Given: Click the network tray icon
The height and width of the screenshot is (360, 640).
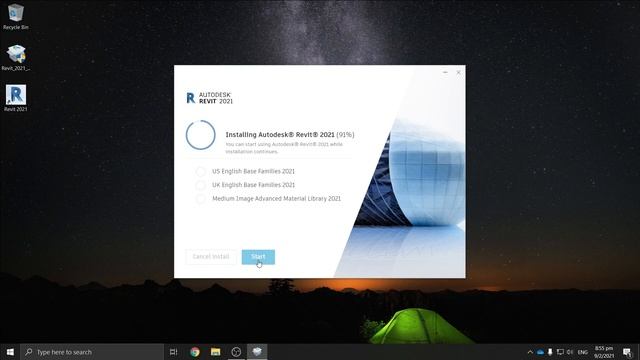Looking at the screenshot, I should point(560,352).
